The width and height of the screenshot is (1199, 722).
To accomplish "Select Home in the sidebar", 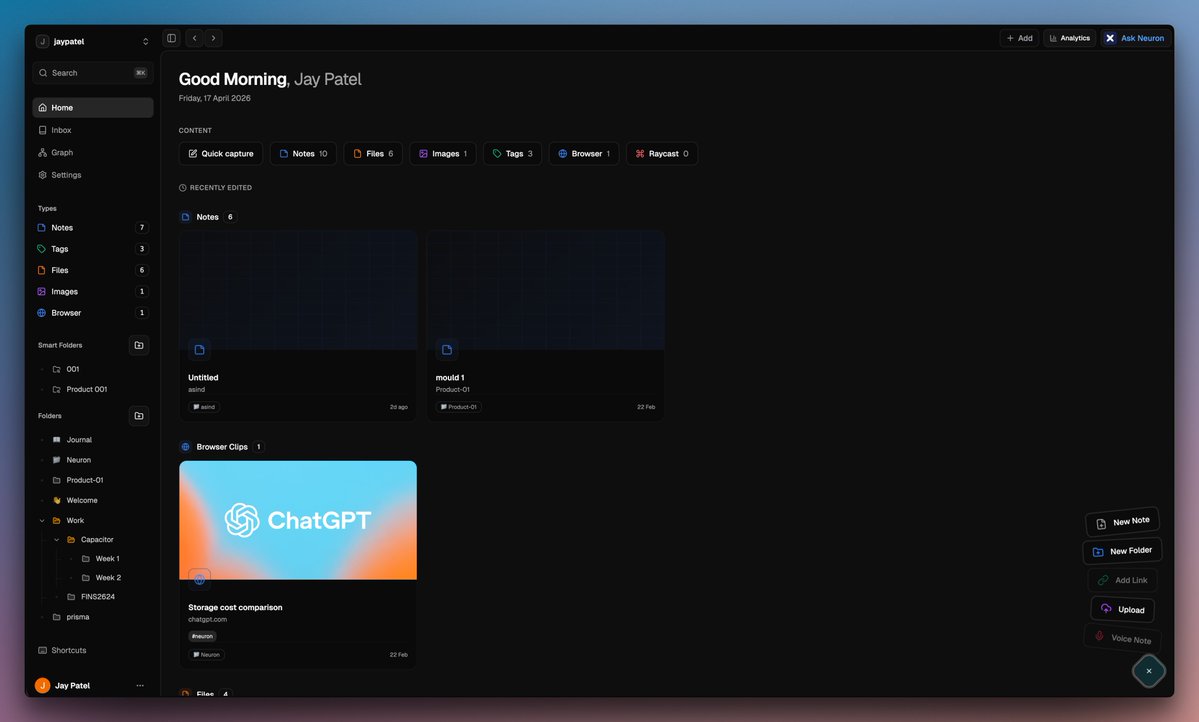I will click(x=93, y=108).
